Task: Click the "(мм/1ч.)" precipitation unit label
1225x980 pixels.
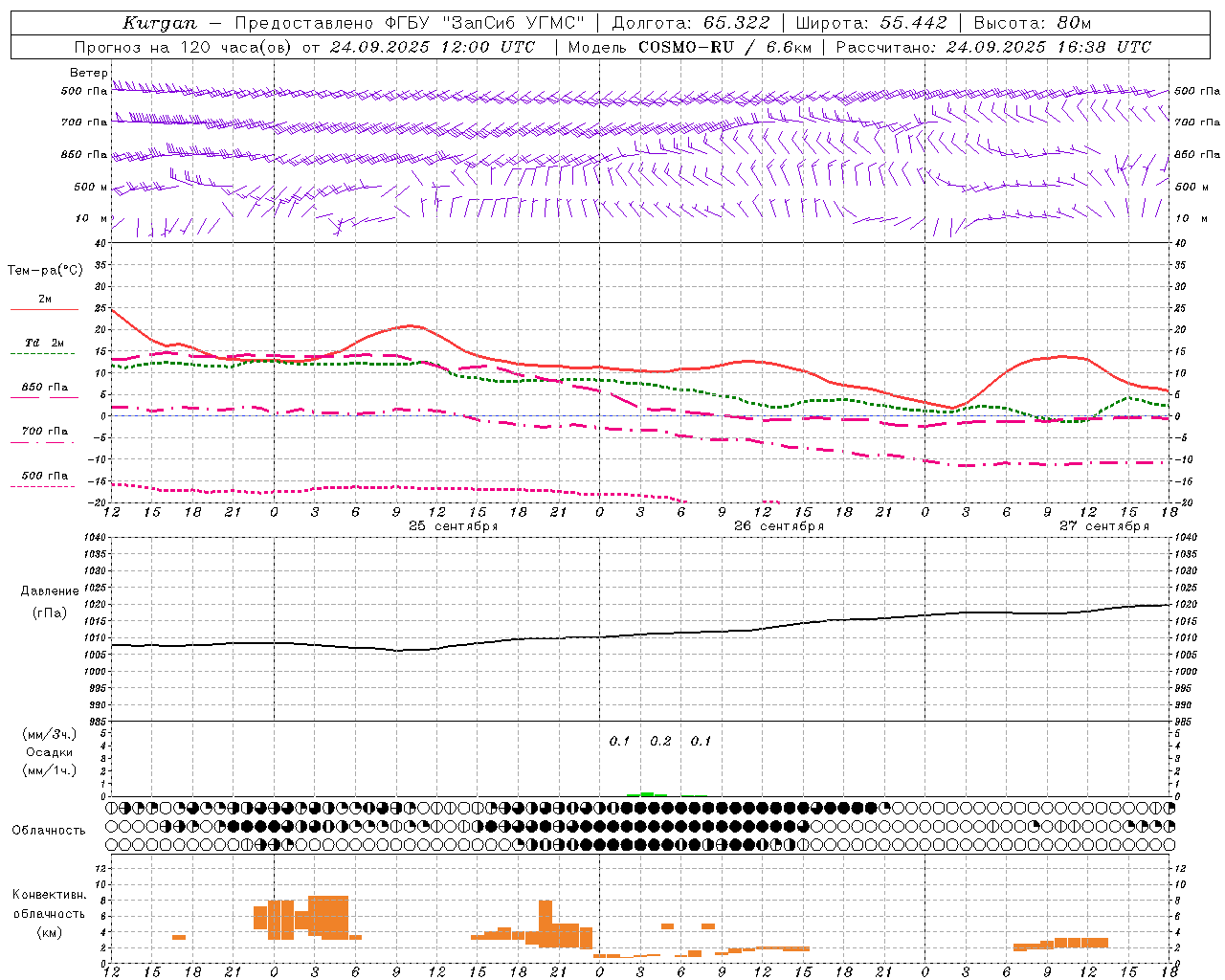Action: (50, 770)
